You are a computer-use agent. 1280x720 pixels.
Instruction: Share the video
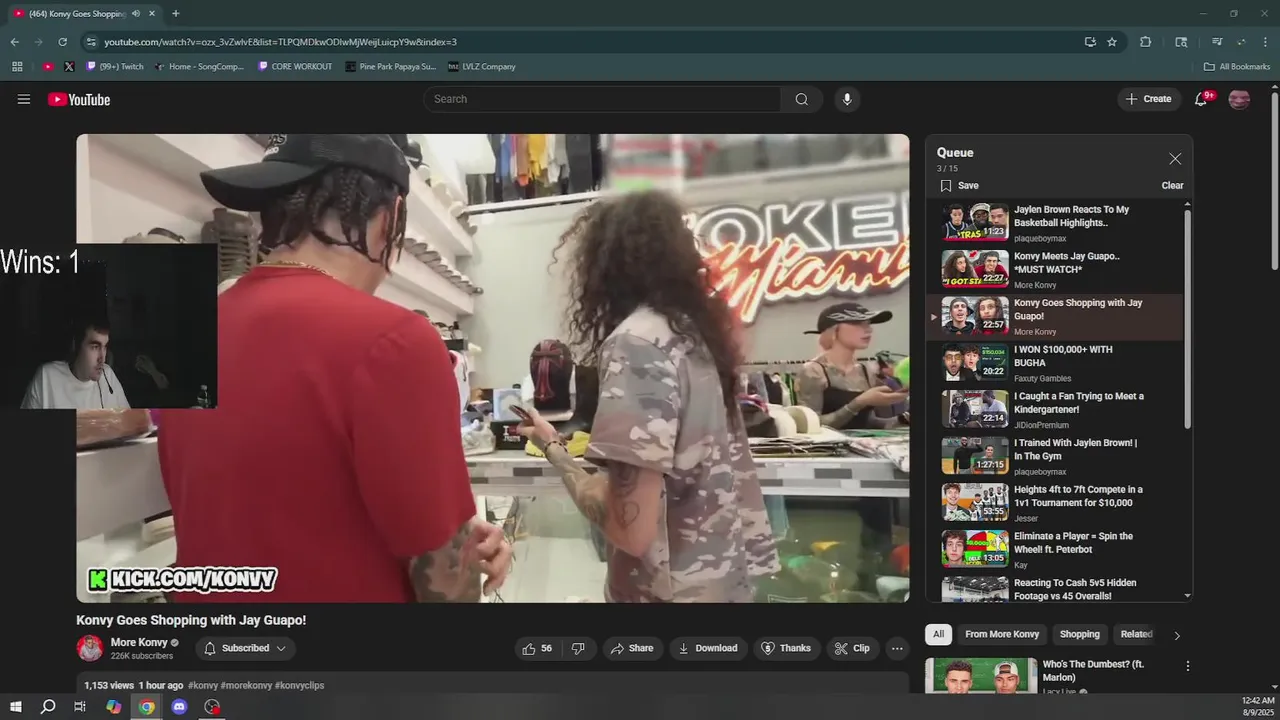(x=631, y=648)
